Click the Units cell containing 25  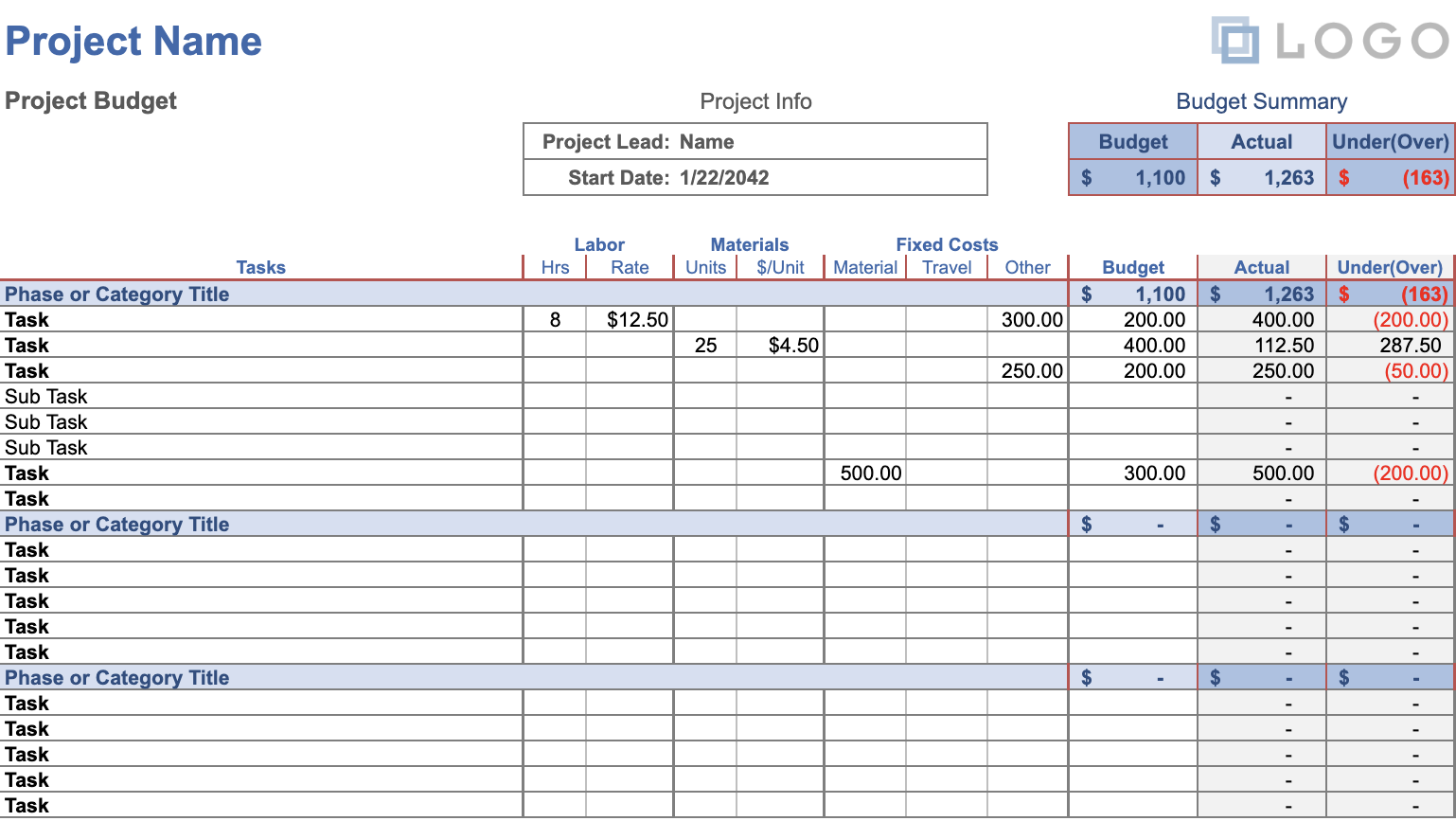pos(705,346)
